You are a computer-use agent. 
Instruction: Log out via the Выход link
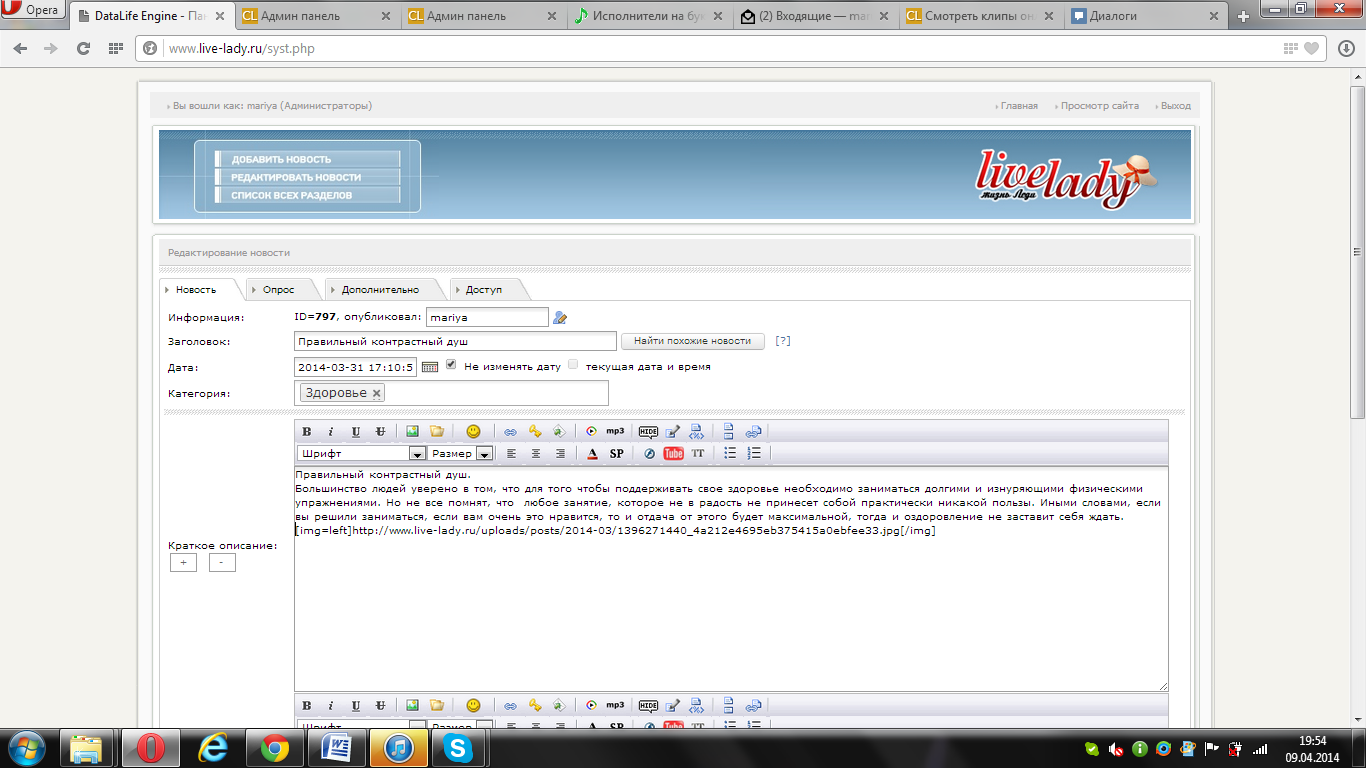pyautogui.click(x=1175, y=106)
